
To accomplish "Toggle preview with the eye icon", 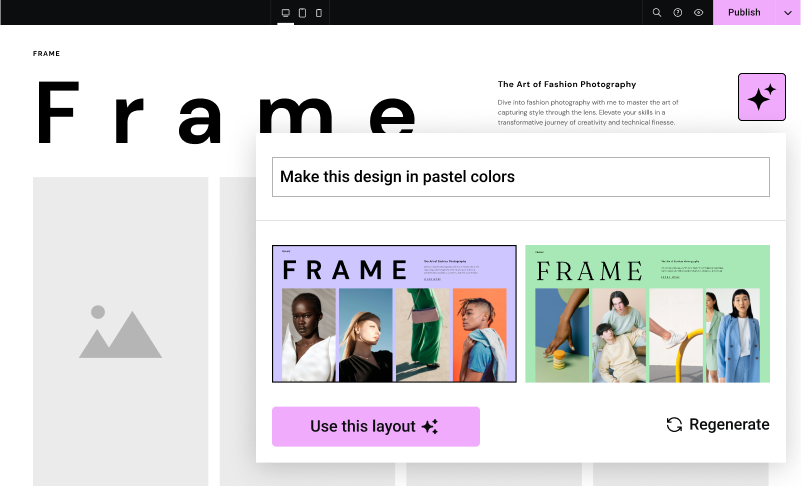I will coord(699,12).
